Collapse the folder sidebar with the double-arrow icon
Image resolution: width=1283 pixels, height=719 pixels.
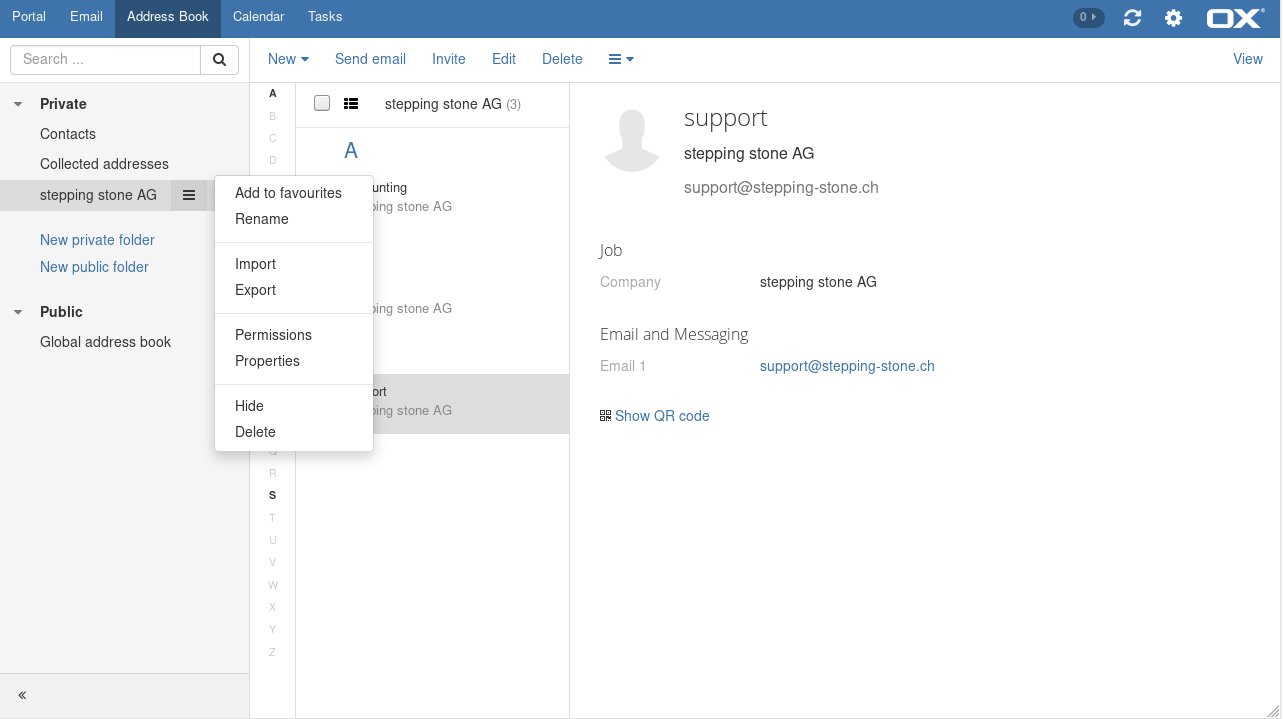(22, 695)
